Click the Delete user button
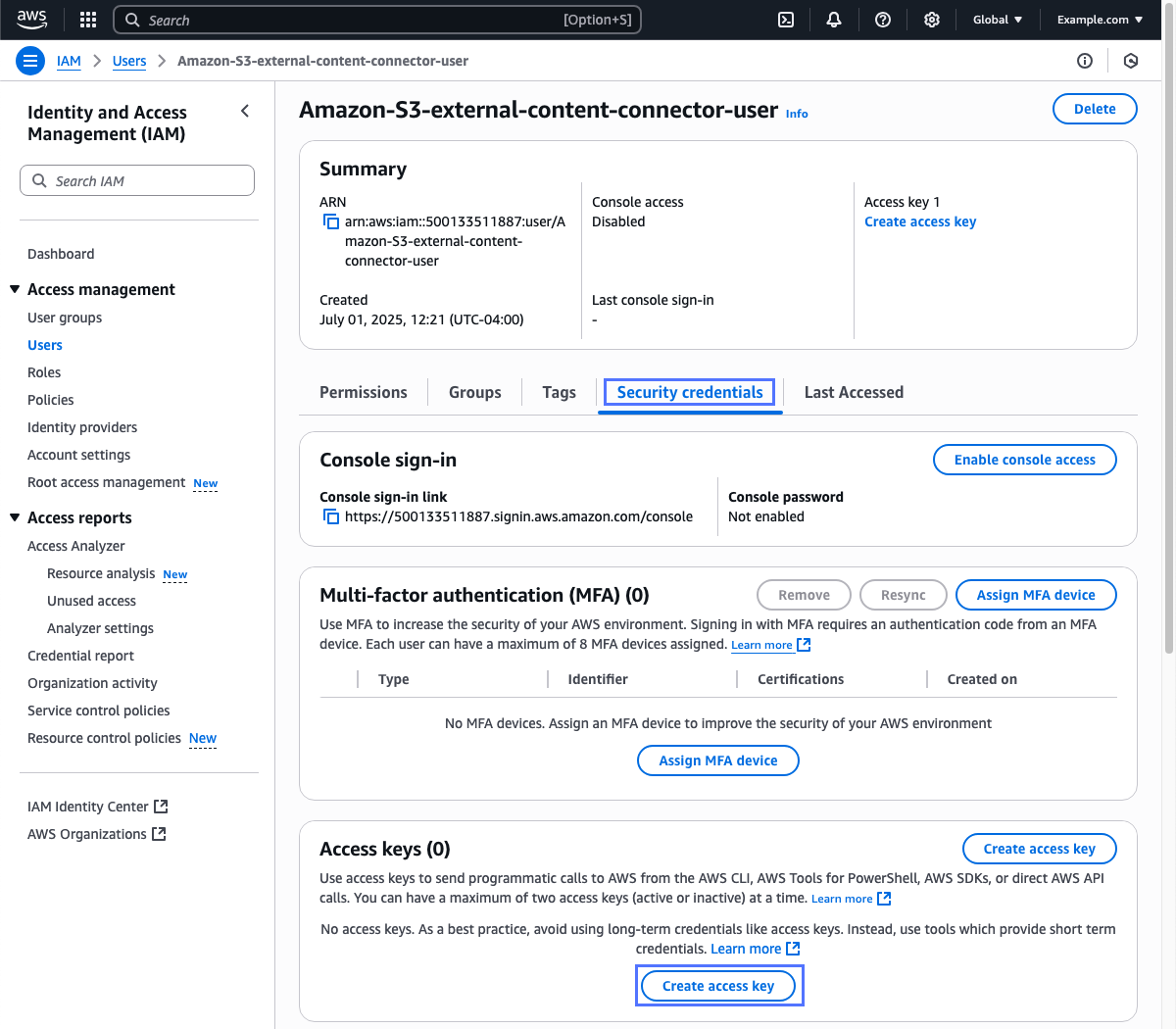This screenshot has height=1029, width=1176. [1095, 109]
